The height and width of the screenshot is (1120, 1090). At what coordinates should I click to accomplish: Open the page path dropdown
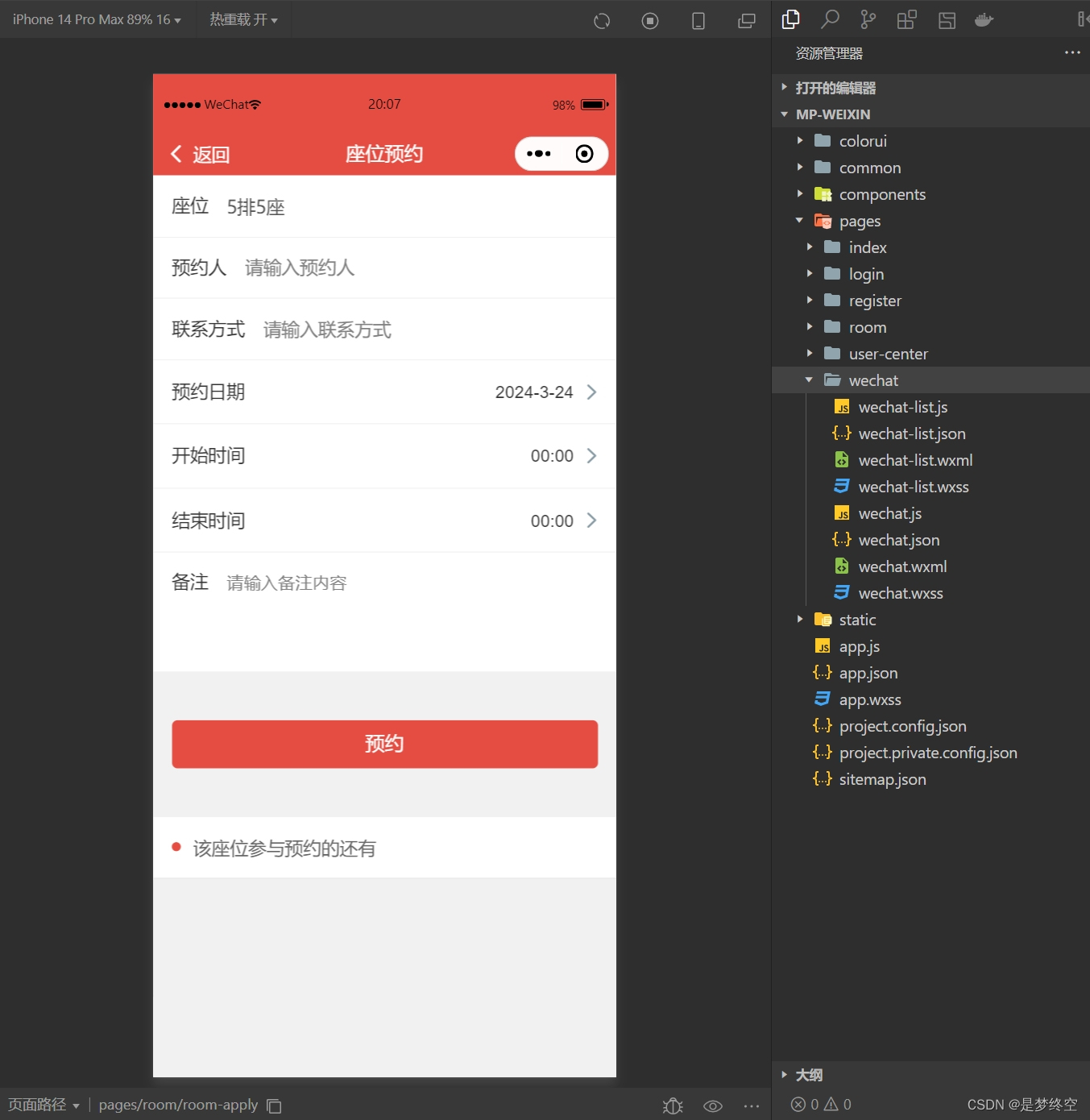pyautogui.click(x=44, y=1105)
